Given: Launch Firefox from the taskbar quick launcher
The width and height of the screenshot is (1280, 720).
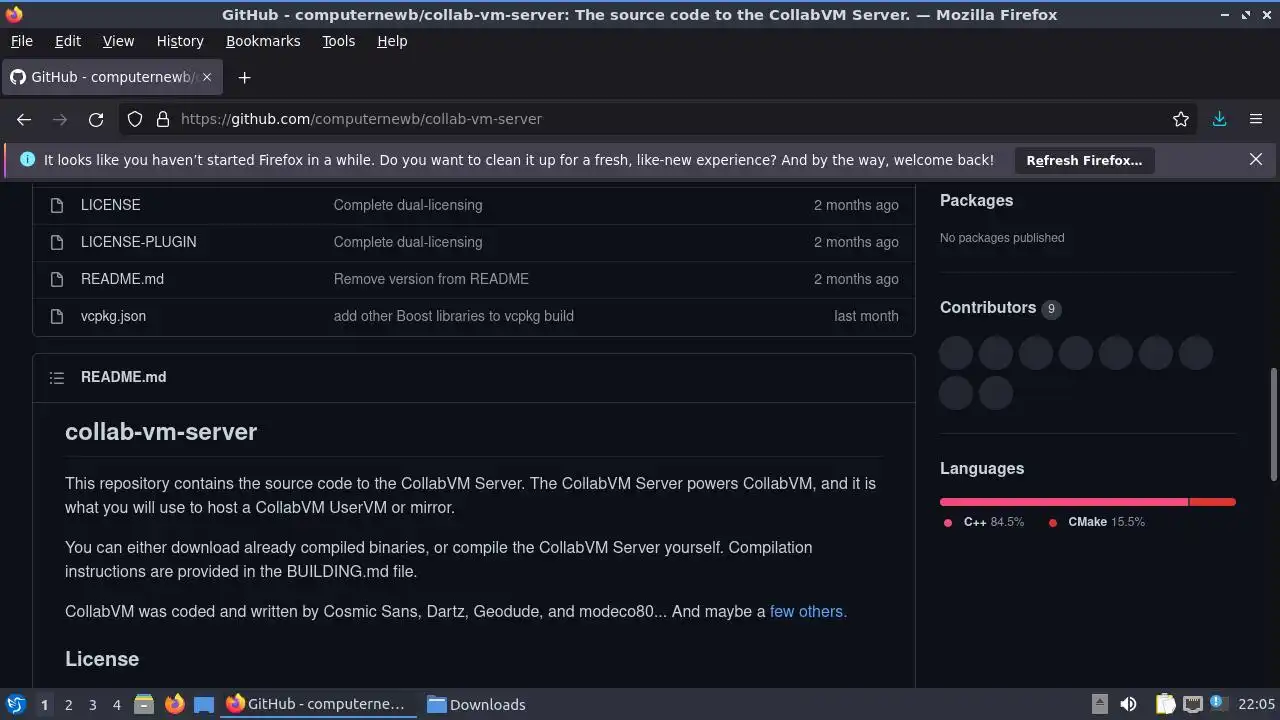Looking at the screenshot, I should coord(174,704).
